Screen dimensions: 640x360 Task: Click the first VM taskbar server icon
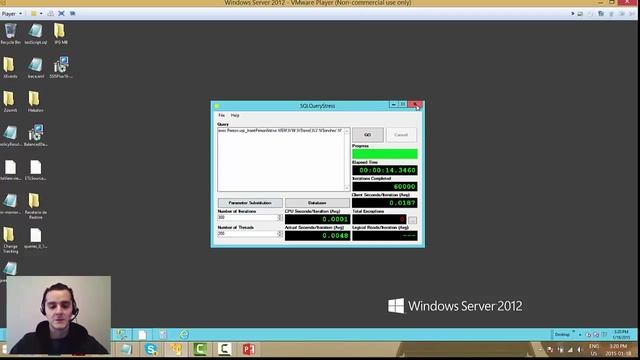(x=122, y=335)
